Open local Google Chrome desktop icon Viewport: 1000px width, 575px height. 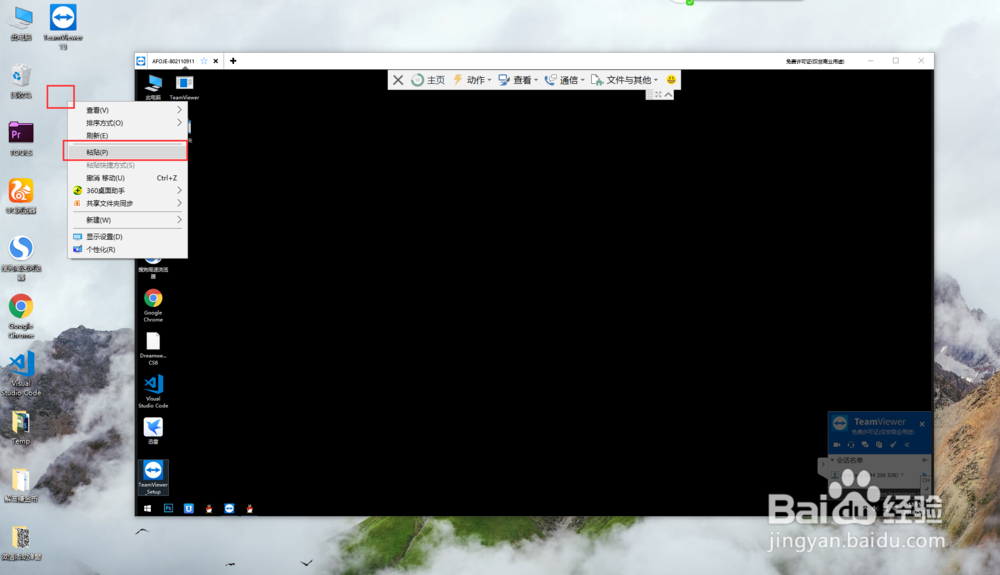(x=21, y=316)
